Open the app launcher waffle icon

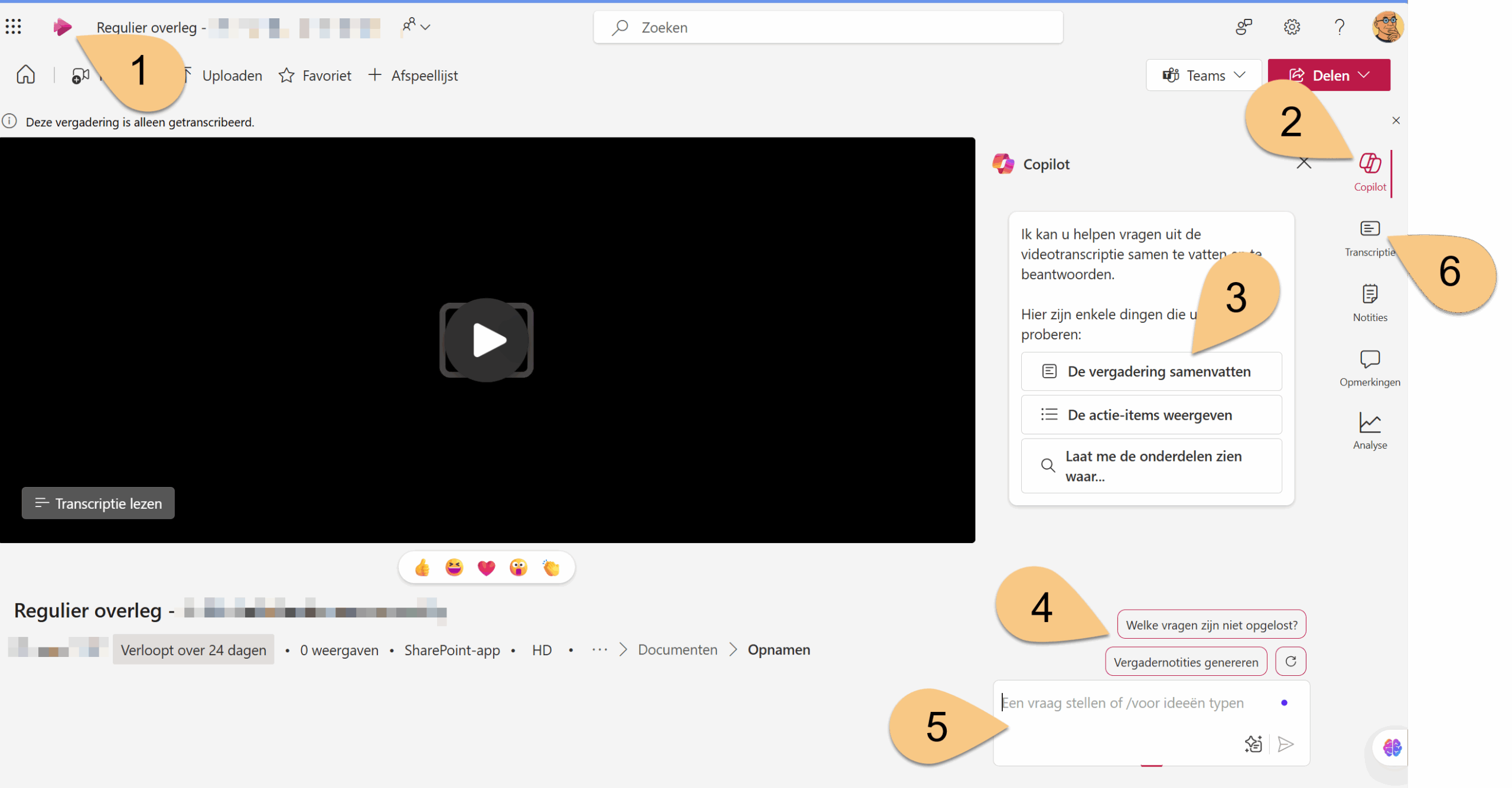(x=13, y=27)
